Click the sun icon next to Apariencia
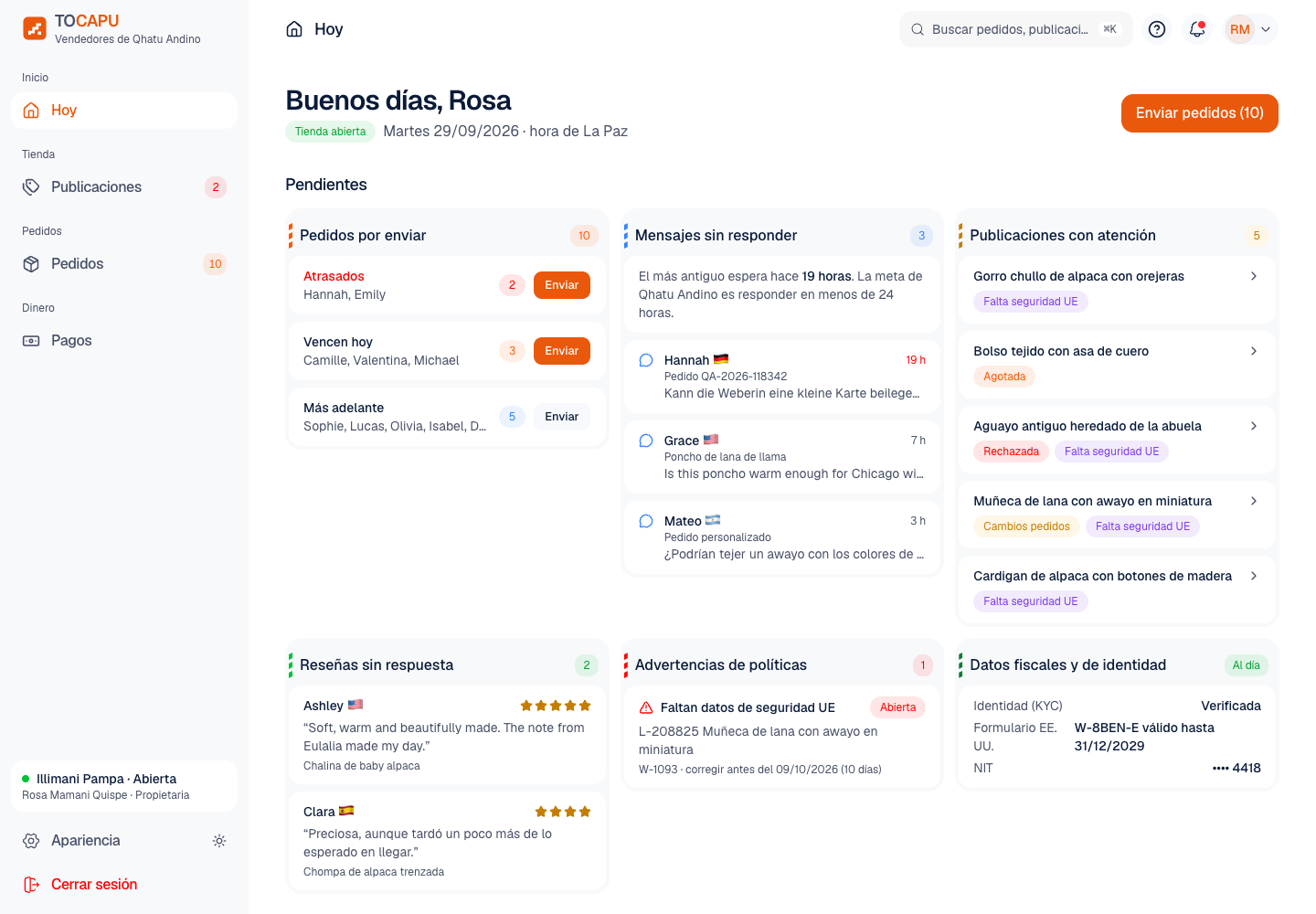 219,841
